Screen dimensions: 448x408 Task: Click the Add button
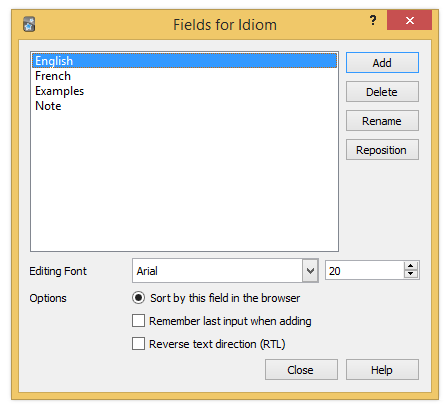(382, 63)
